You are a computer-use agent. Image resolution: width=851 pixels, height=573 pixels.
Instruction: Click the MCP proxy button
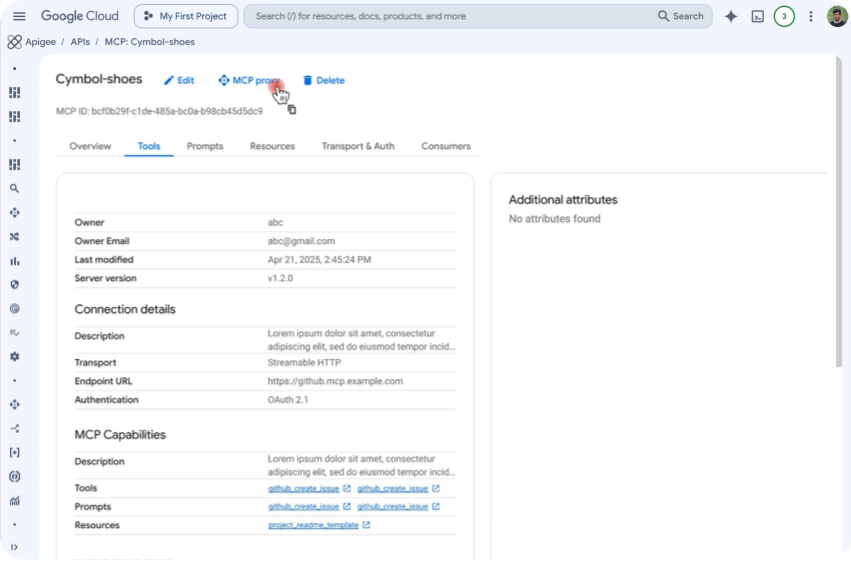click(x=249, y=80)
